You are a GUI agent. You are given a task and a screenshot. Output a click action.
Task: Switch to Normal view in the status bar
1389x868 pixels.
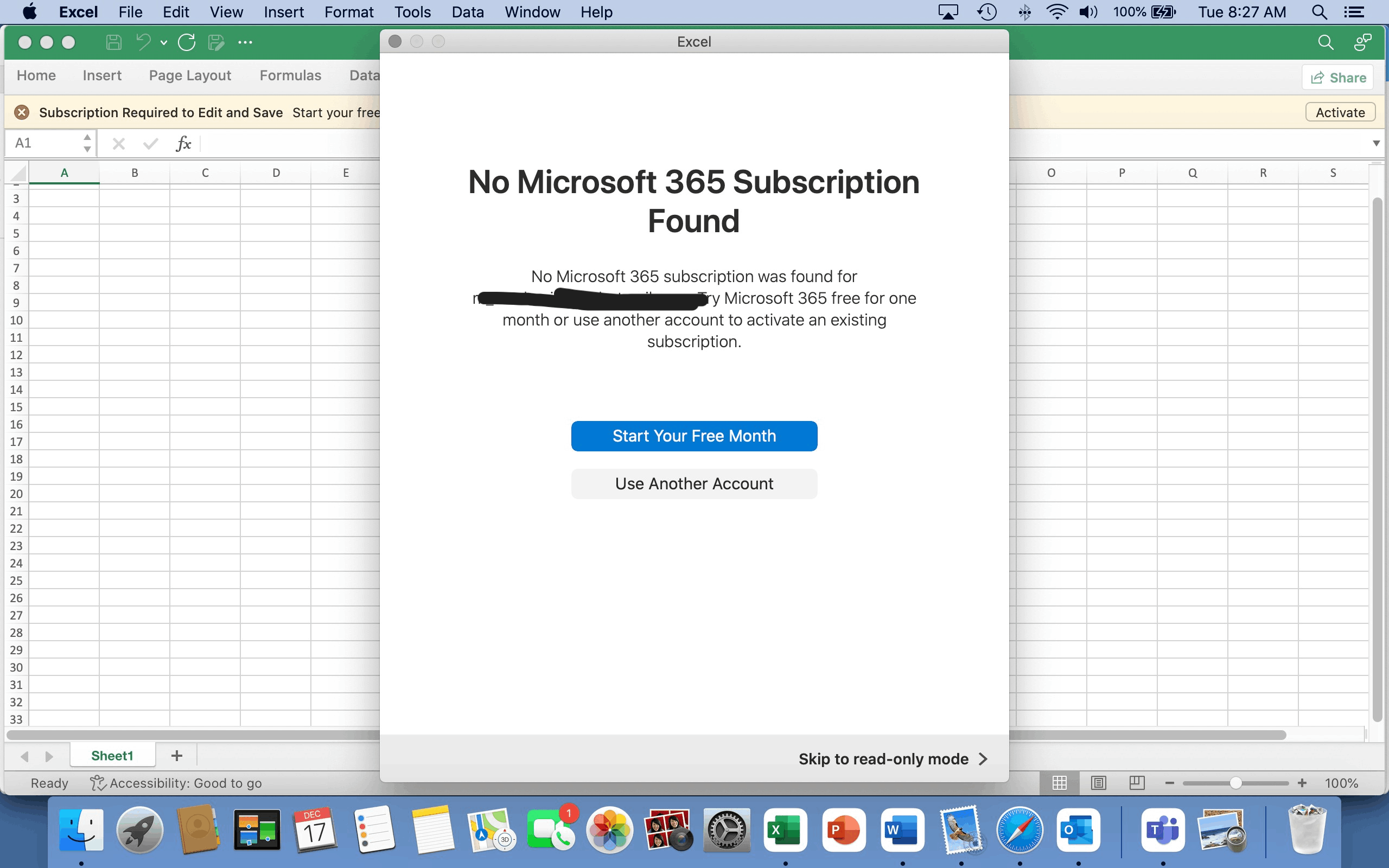[1059, 782]
